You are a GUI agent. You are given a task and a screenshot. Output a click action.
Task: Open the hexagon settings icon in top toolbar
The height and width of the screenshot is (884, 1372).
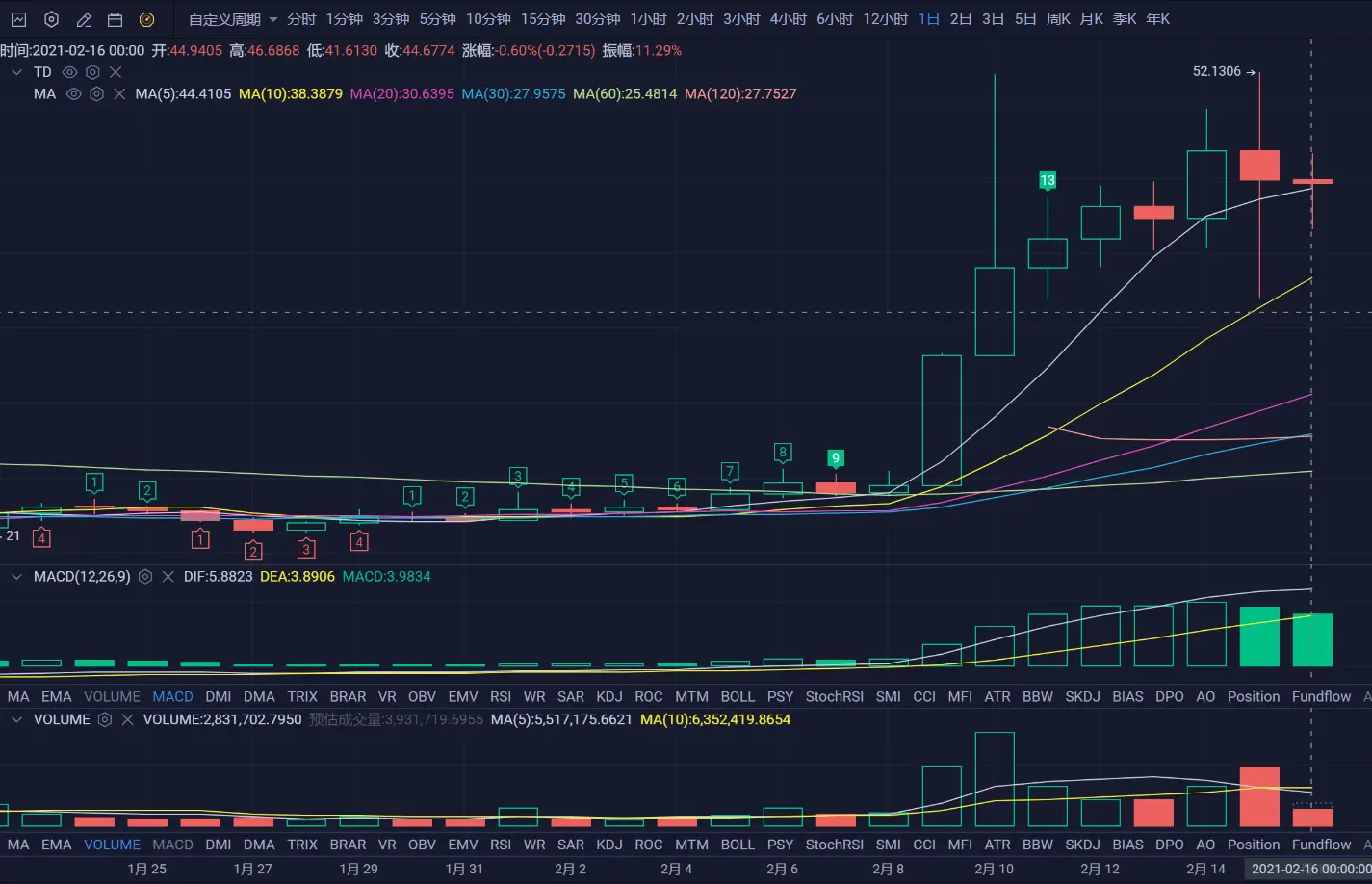[x=52, y=19]
